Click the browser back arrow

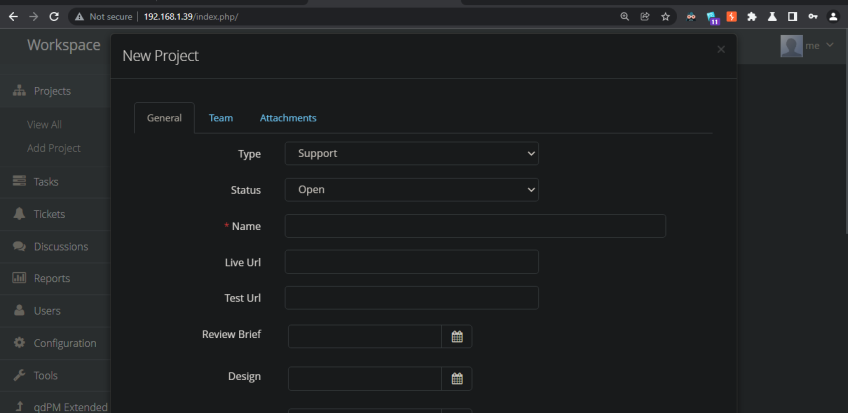click(x=13, y=17)
